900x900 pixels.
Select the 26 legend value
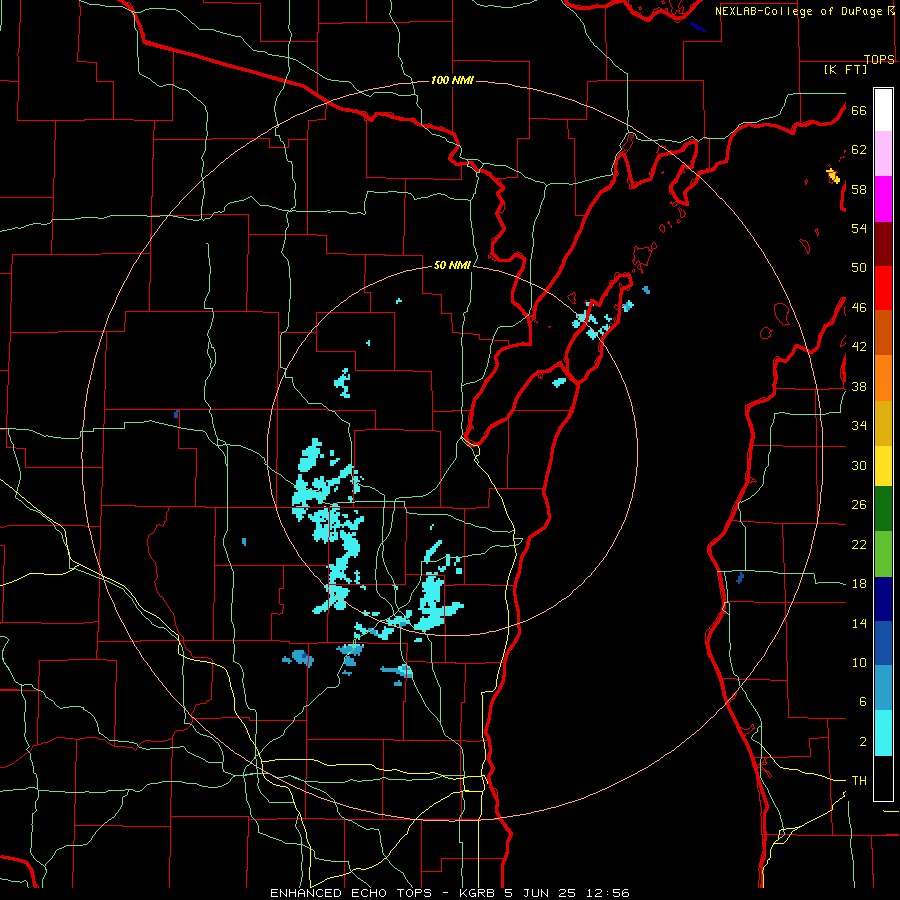click(859, 505)
